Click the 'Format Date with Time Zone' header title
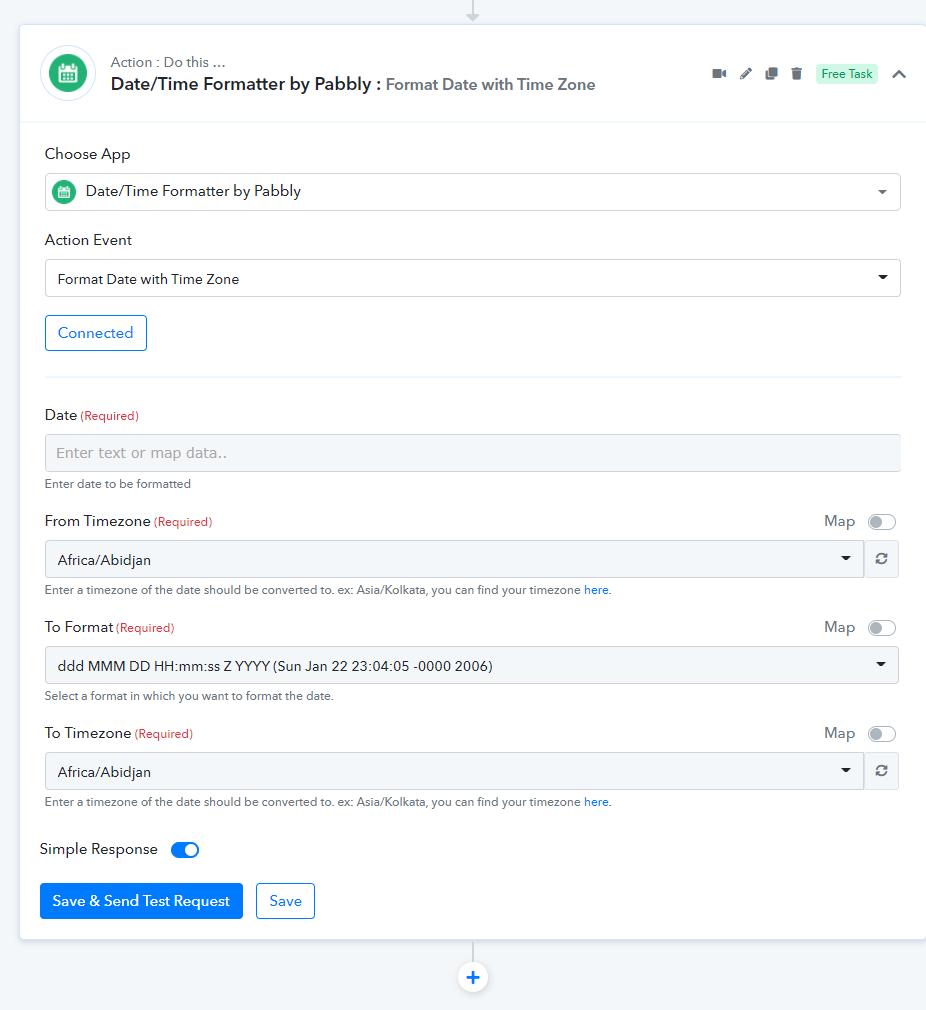 pyautogui.click(x=490, y=84)
